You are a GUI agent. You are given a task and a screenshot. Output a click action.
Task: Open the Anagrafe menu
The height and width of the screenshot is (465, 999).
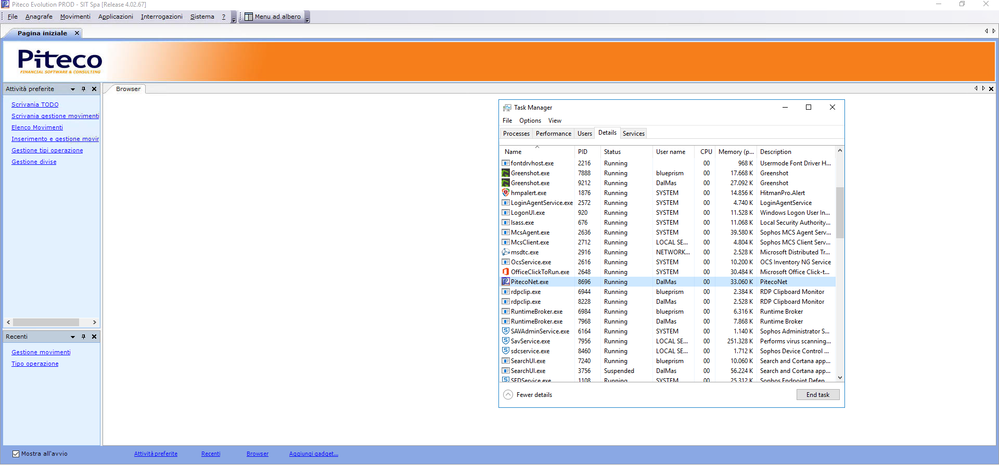click(x=39, y=17)
